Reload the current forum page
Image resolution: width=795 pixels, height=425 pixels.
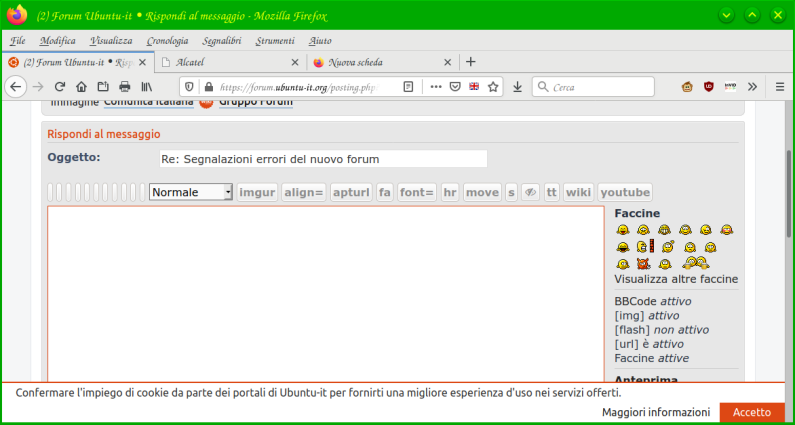60,87
